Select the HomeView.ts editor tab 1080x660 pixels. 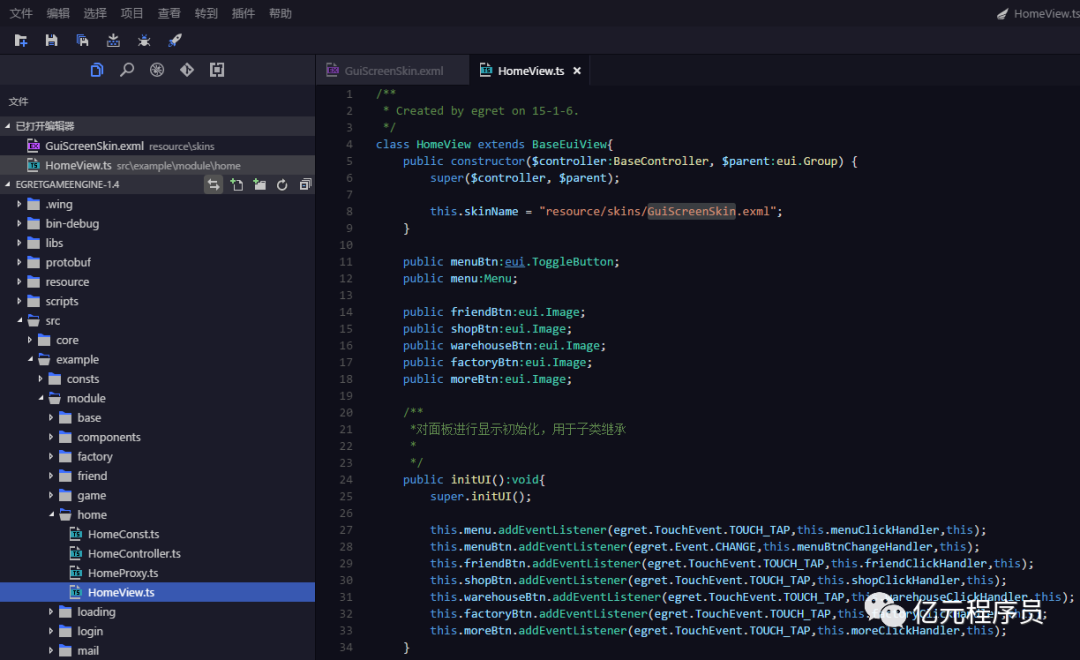[530, 71]
